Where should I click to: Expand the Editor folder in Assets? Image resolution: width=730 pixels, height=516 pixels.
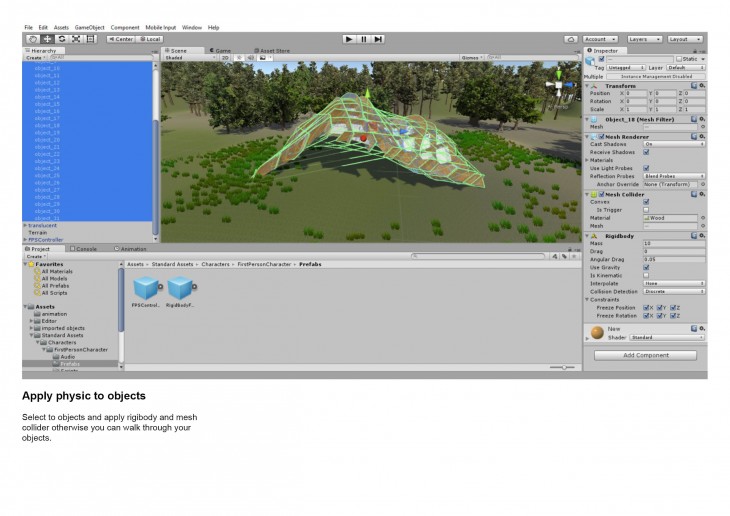tap(31, 321)
